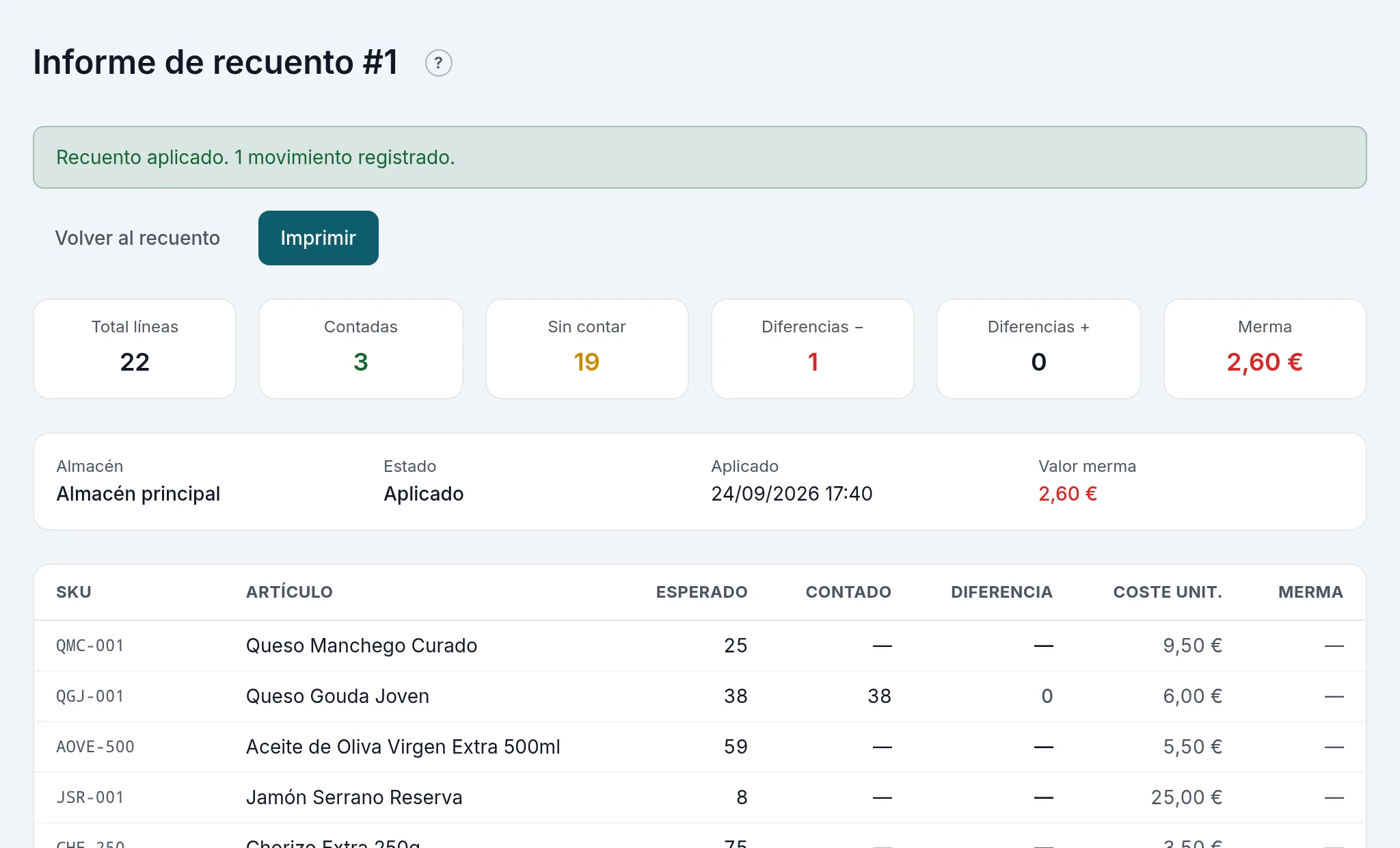The height and width of the screenshot is (848, 1400).
Task: Click the 25,00 € unit cost
Action: [x=1186, y=797]
